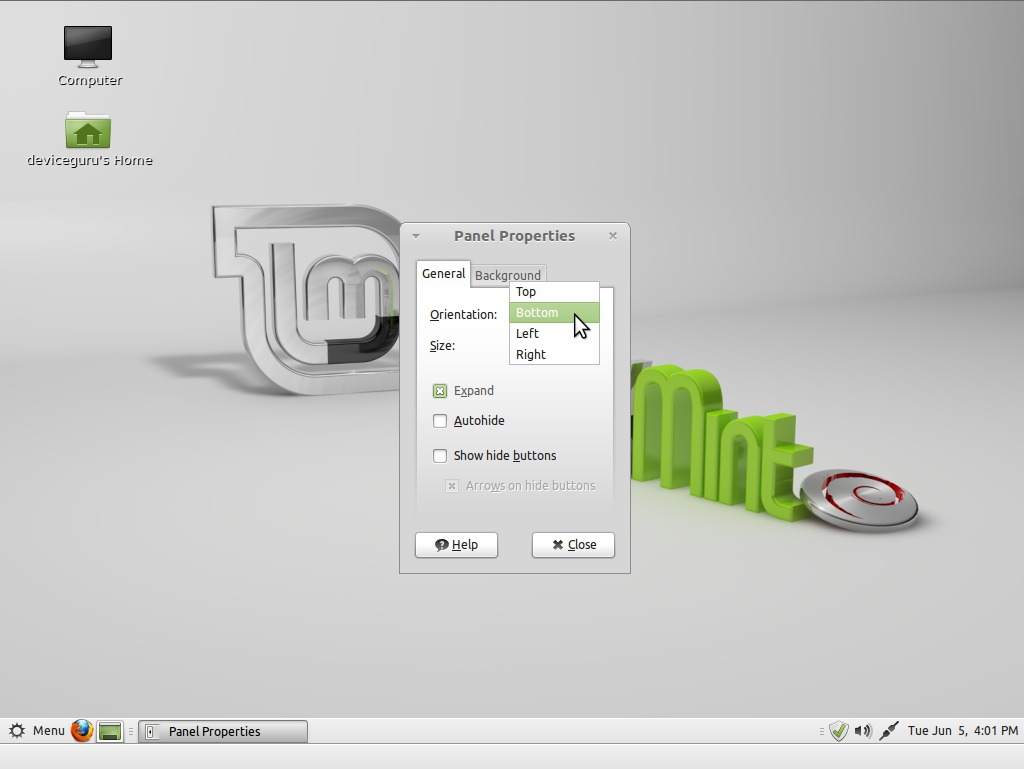Close the Panel Properties dialog via X
Screen dimensions: 1024x769
[x=613, y=236]
